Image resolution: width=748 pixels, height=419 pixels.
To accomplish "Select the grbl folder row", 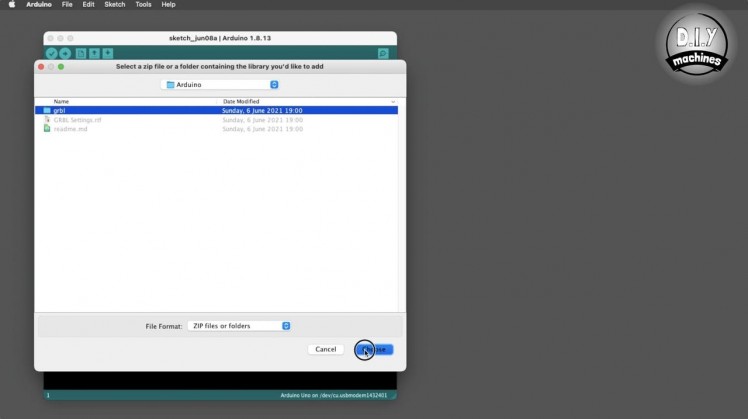I will coord(216,110).
